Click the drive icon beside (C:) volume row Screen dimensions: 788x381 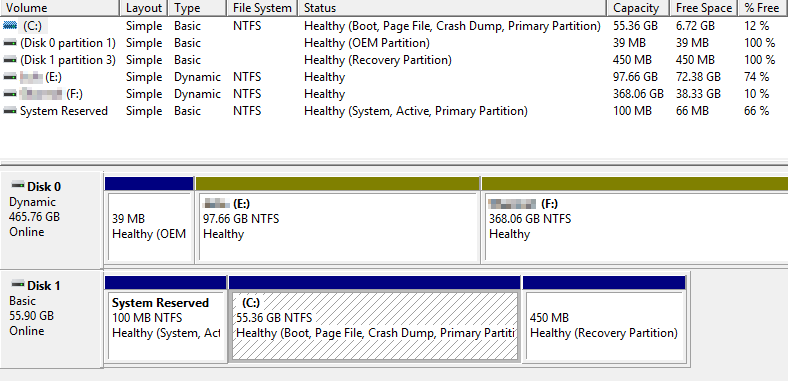coord(10,26)
